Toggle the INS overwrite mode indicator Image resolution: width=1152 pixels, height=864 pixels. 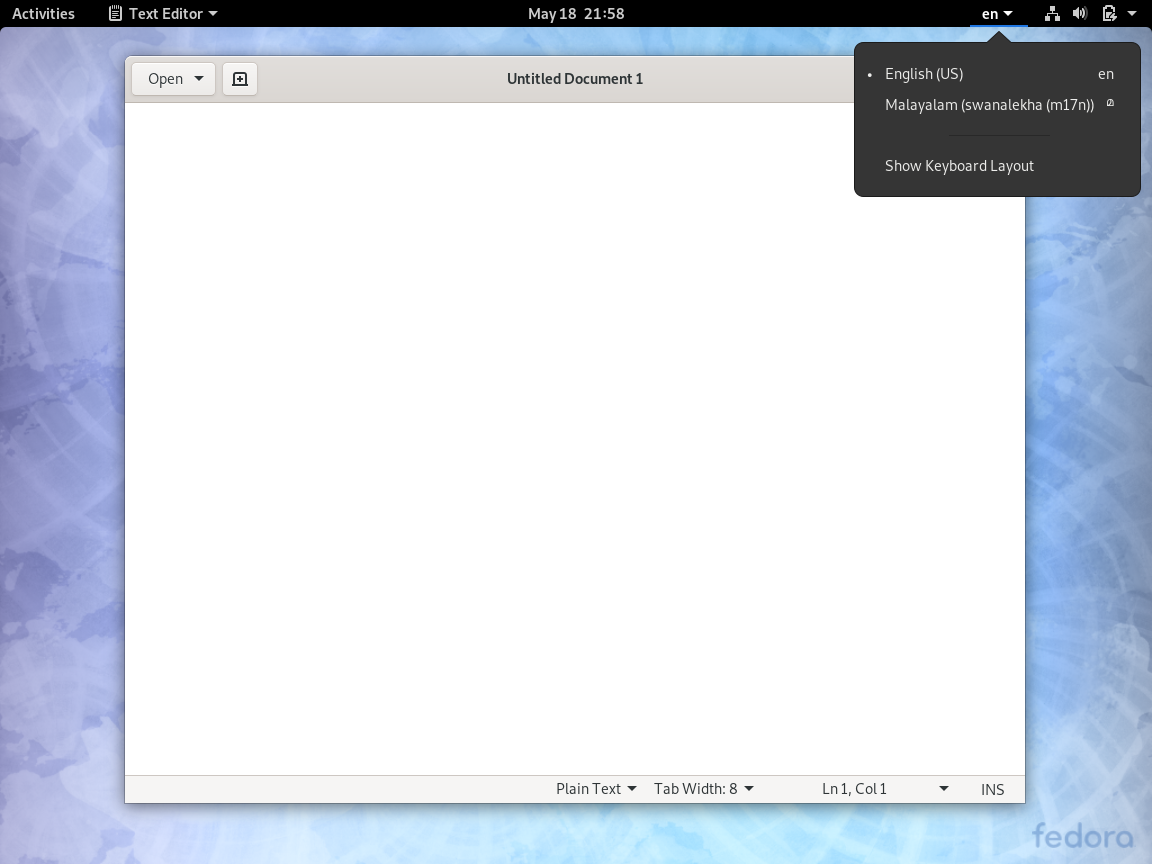click(x=992, y=789)
